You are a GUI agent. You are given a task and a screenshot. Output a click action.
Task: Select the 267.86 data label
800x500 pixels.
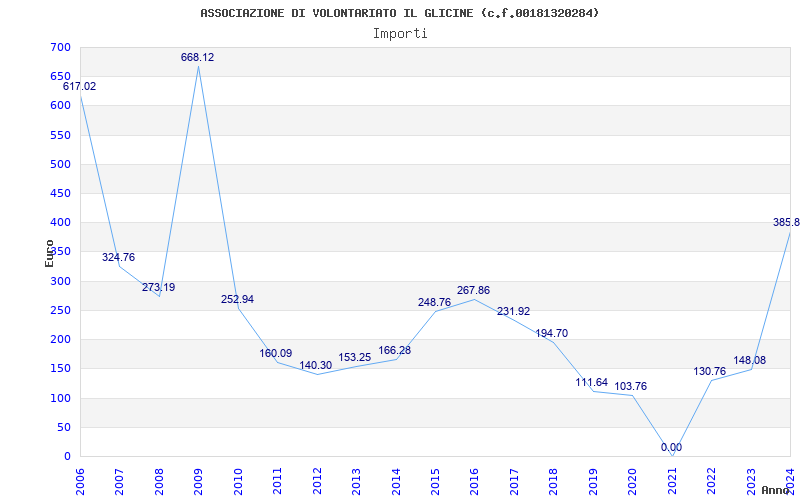click(x=473, y=290)
